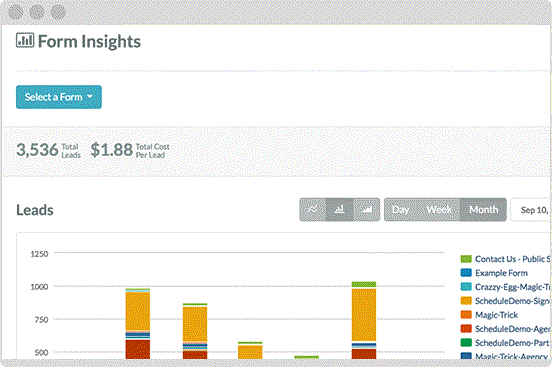Switch chart to bar graph view
The image size is (552, 368).
(x=339, y=210)
